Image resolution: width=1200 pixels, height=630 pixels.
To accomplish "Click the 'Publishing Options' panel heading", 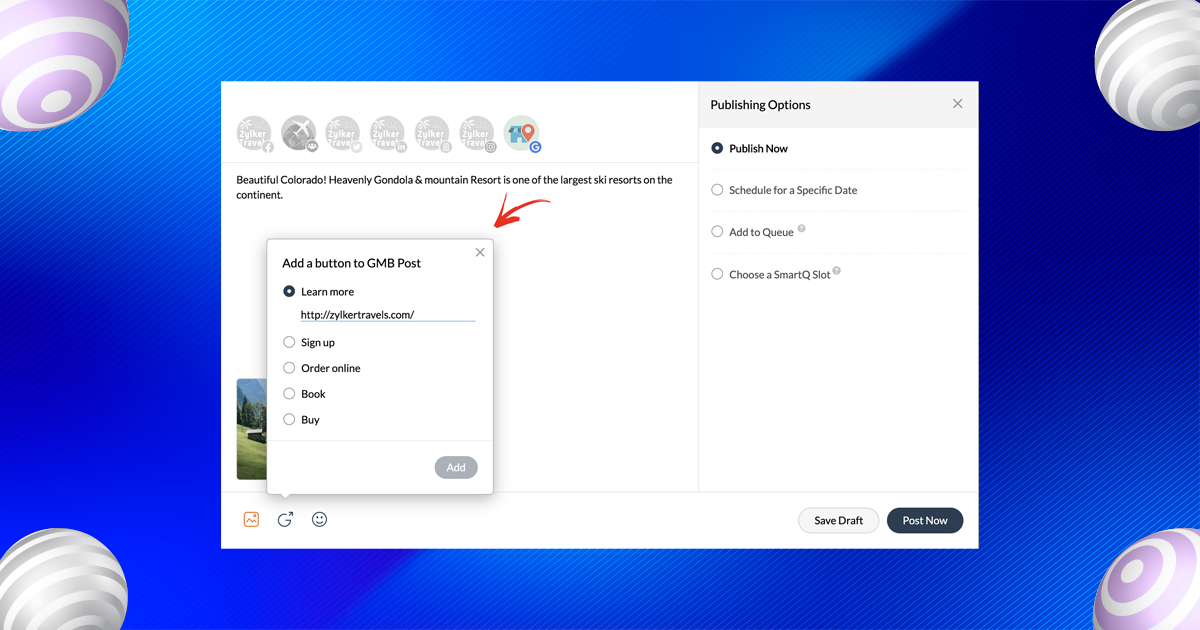I will pyautogui.click(x=761, y=105).
